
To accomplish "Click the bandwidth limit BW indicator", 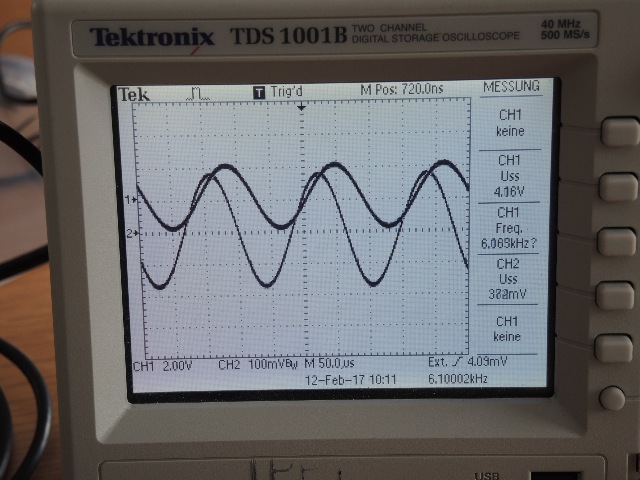I will [x=293, y=364].
